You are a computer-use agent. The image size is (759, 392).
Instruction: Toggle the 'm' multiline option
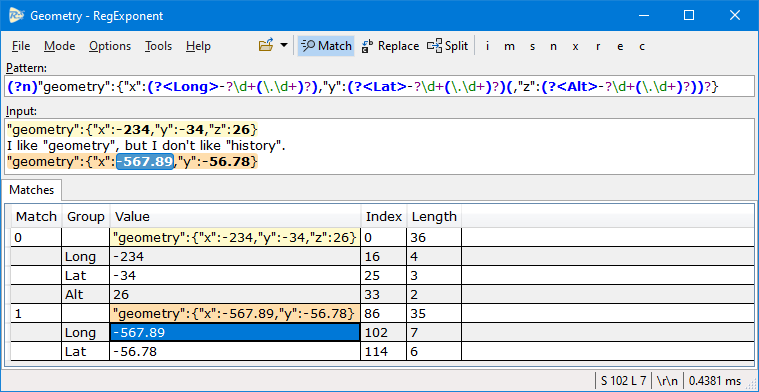pos(509,46)
